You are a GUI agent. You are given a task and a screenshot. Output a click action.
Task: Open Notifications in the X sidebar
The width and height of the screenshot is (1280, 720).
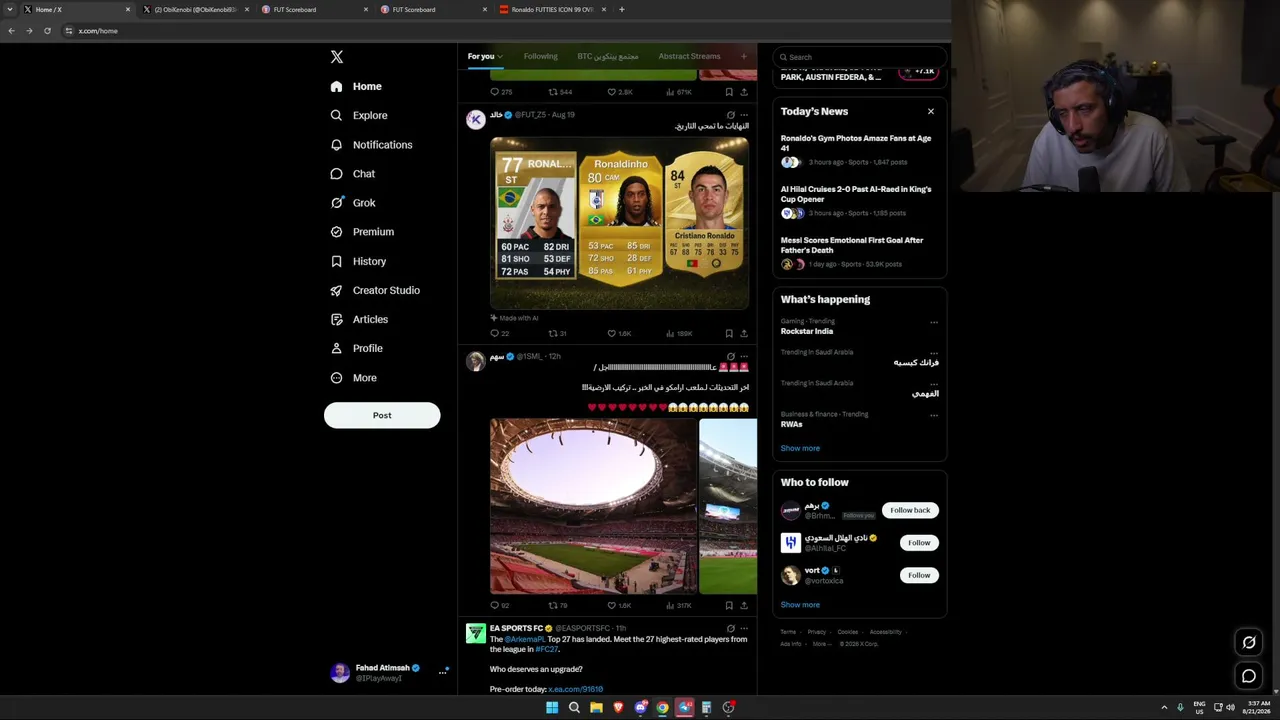point(371,145)
